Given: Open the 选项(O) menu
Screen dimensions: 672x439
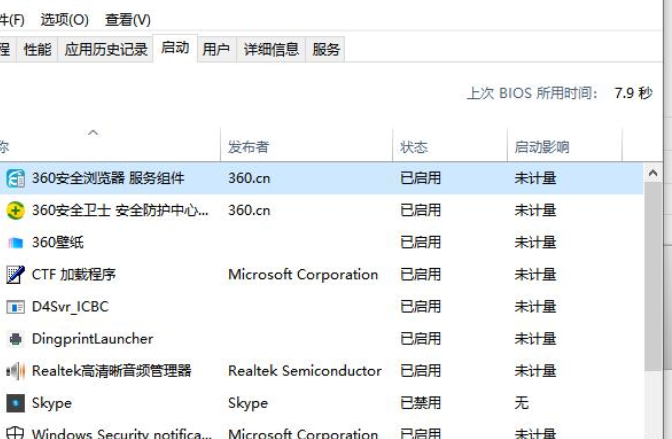Looking at the screenshot, I should pos(65,20).
